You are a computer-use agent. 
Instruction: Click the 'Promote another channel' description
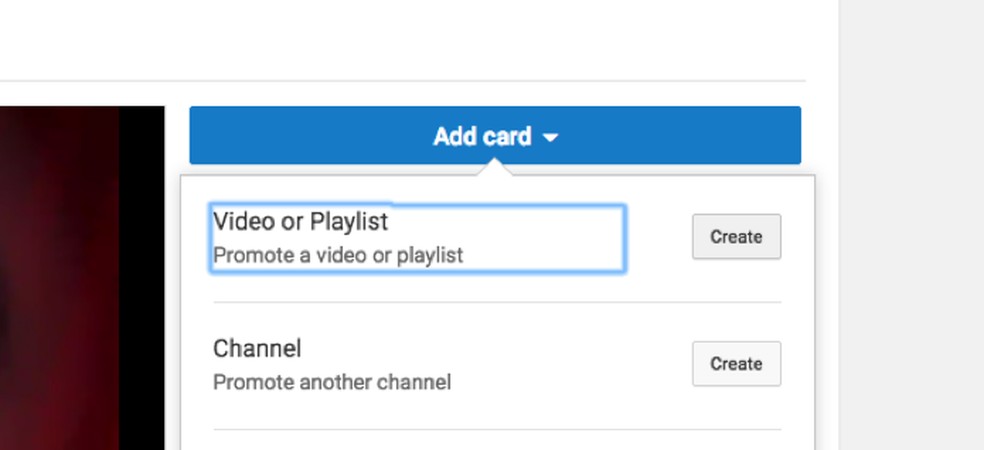(x=332, y=382)
